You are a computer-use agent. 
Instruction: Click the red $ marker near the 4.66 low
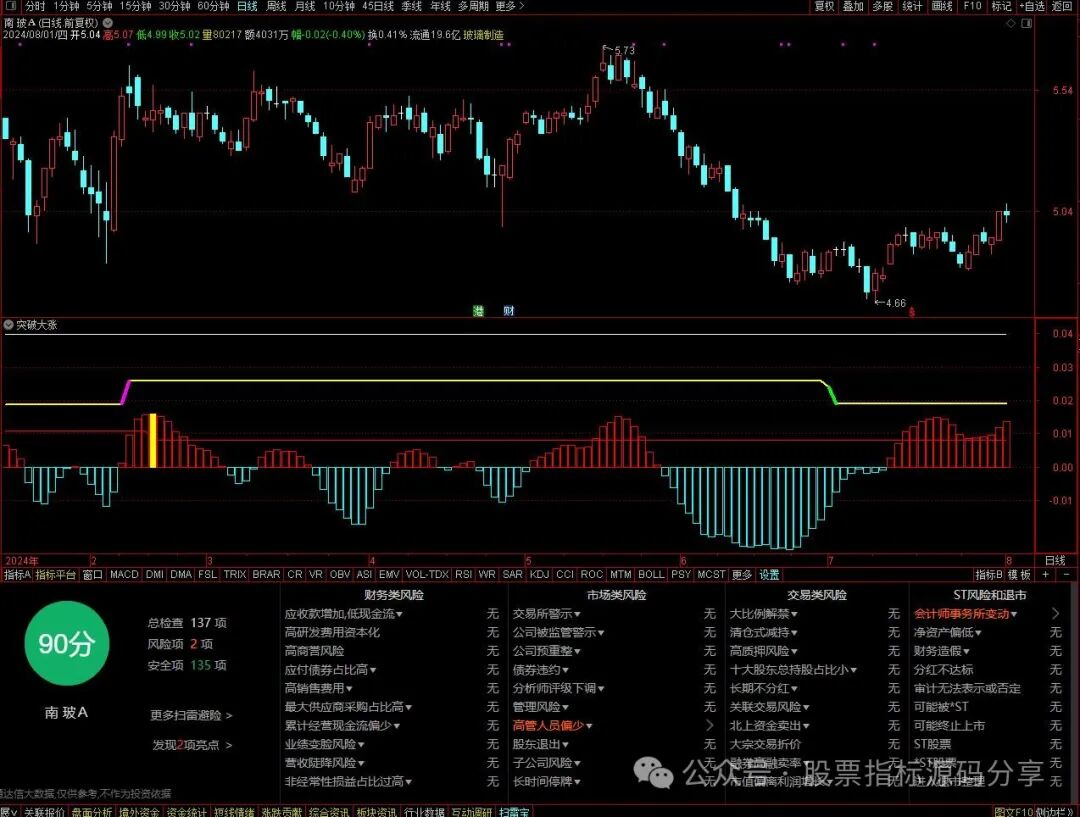click(x=912, y=312)
